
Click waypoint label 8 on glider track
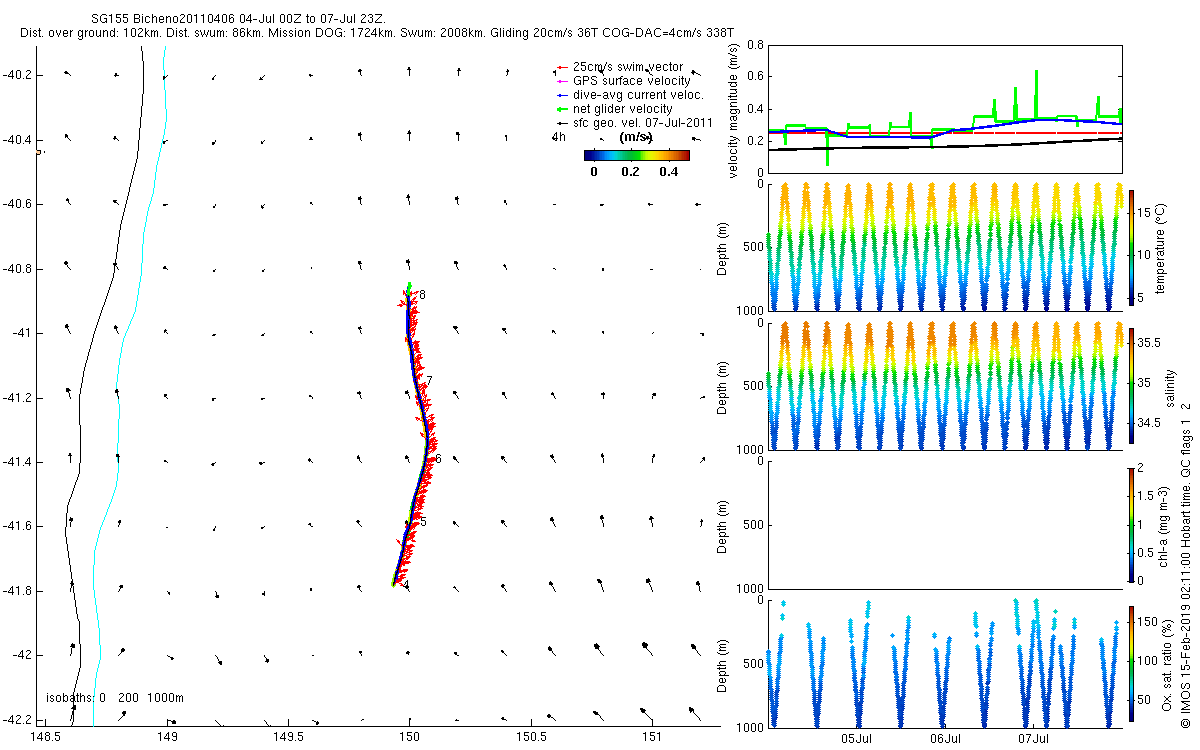coord(422,295)
